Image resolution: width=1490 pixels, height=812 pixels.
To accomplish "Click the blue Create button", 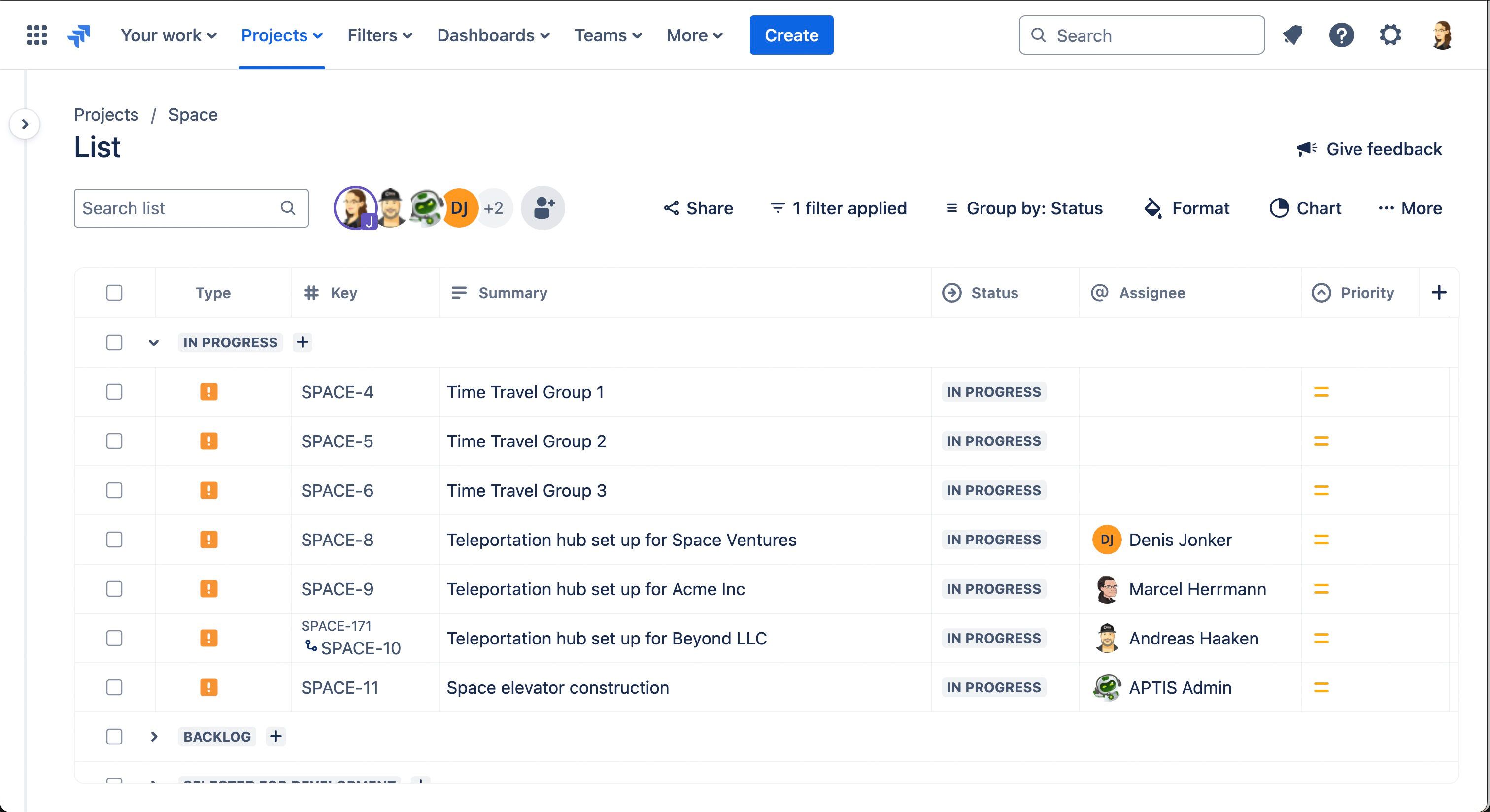I will click(791, 35).
